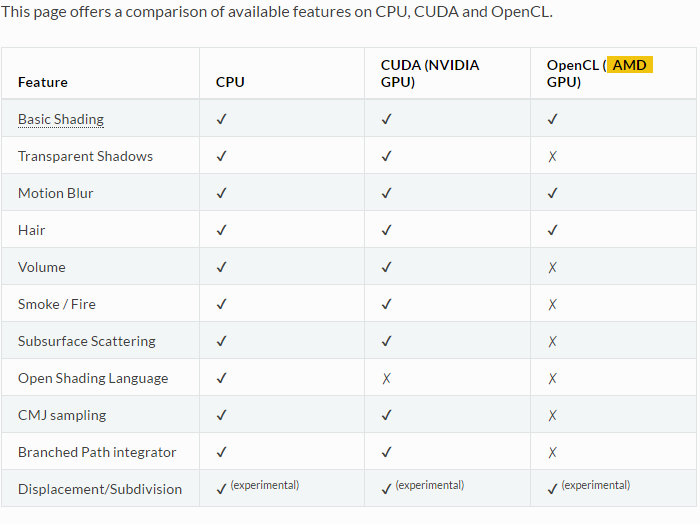Click the CUDA checkmark for Motion Blur
This screenshot has width=700, height=524.
pos(387,194)
